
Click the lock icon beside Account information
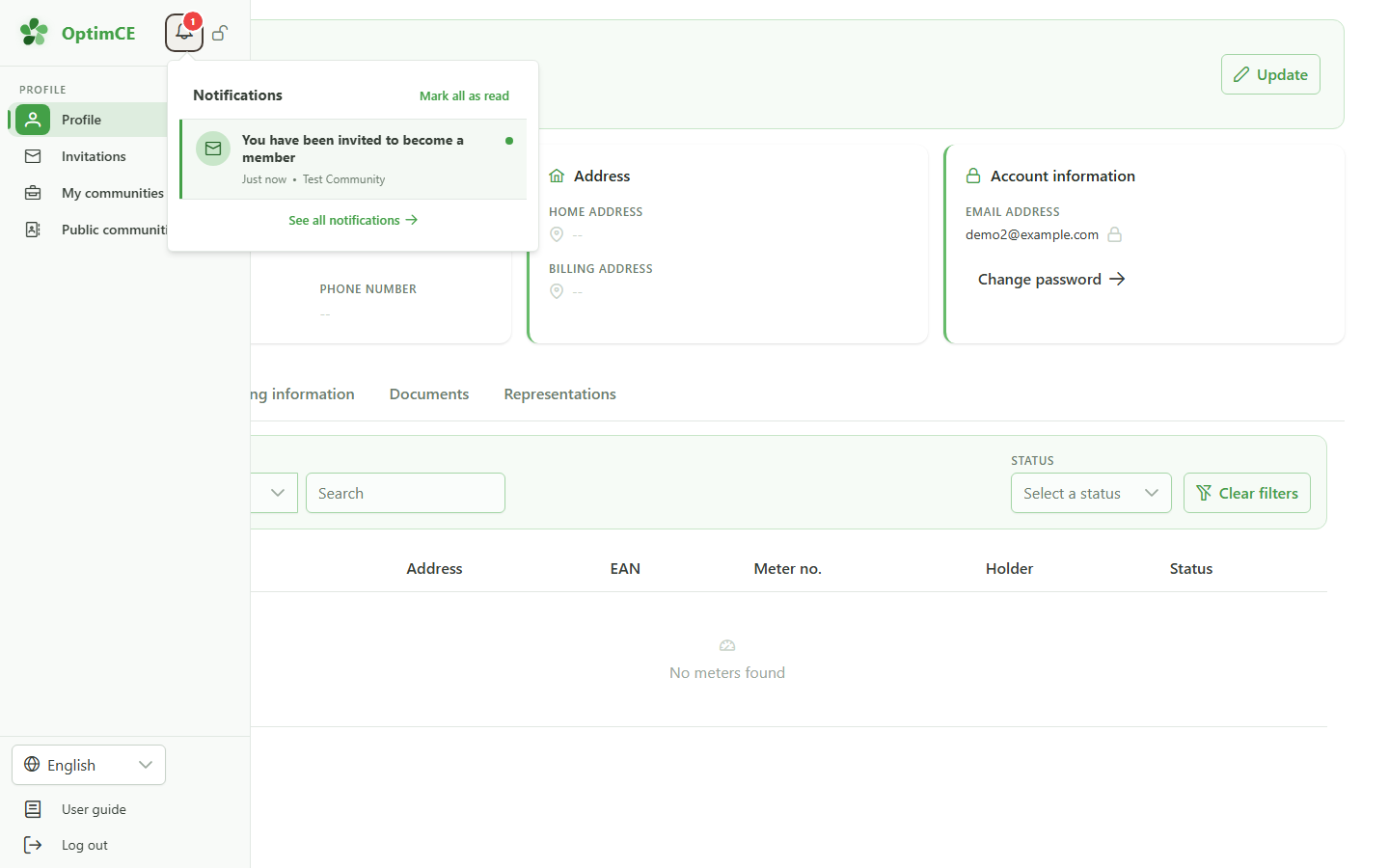[973, 176]
